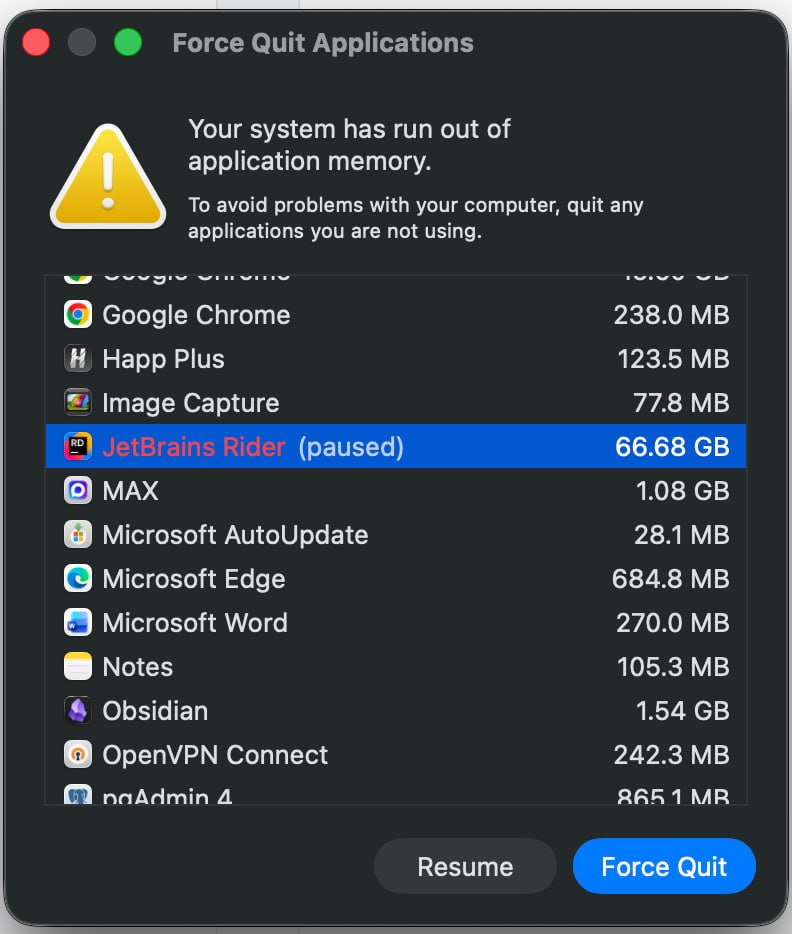The width and height of the screenshot is (792, 934).
Task: Click the JetBrains Rider icon
Action: 78,447
